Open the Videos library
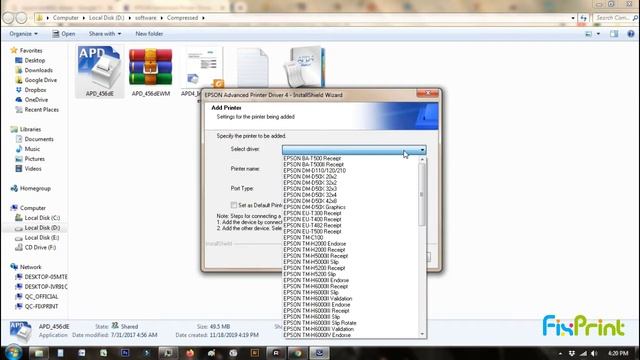Screen dimensions: 640x360 click(x=33, y=169)
